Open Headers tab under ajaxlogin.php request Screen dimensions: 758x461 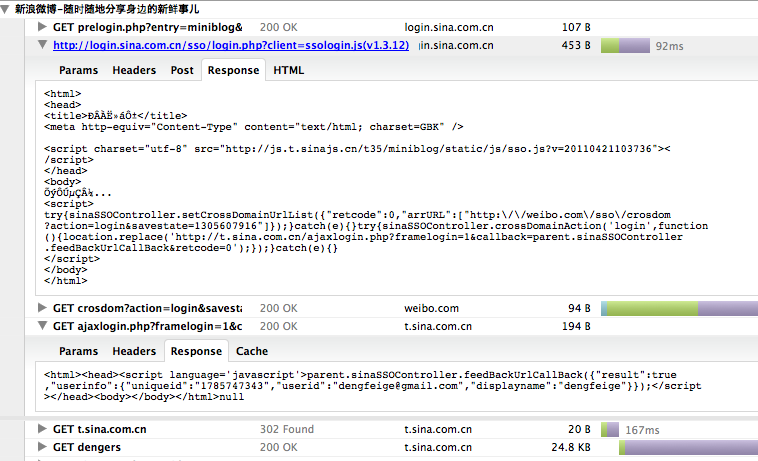(x=134, y=351)
